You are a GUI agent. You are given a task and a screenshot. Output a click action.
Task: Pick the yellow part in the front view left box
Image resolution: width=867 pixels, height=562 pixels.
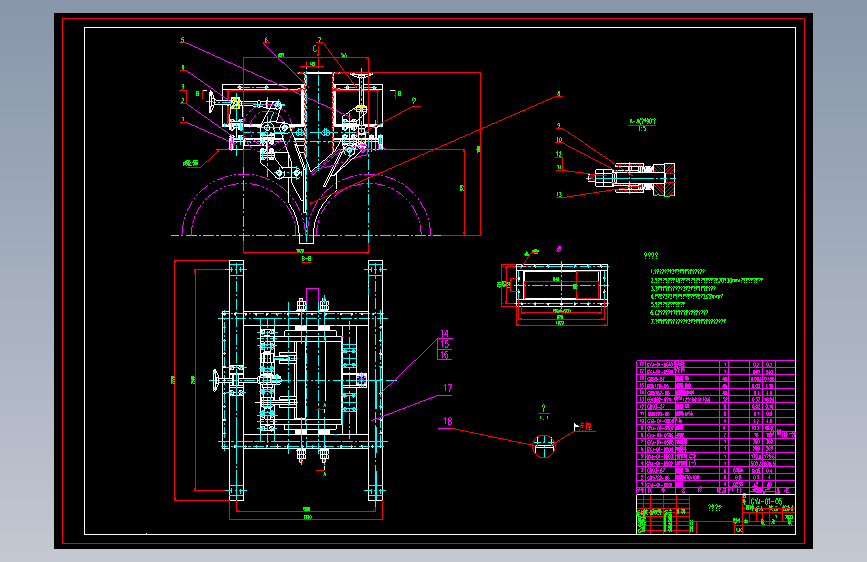(236, 103)
